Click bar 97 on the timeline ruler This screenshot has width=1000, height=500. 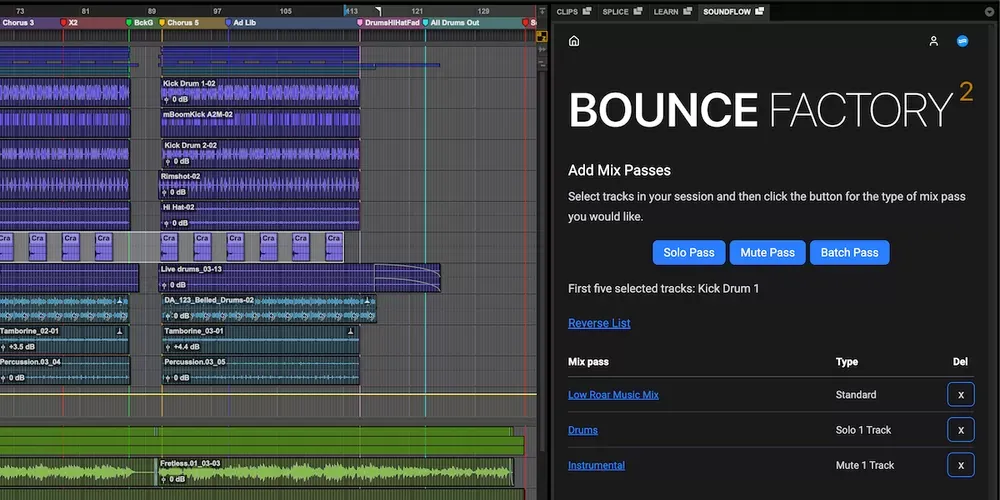tap(217, 11)
